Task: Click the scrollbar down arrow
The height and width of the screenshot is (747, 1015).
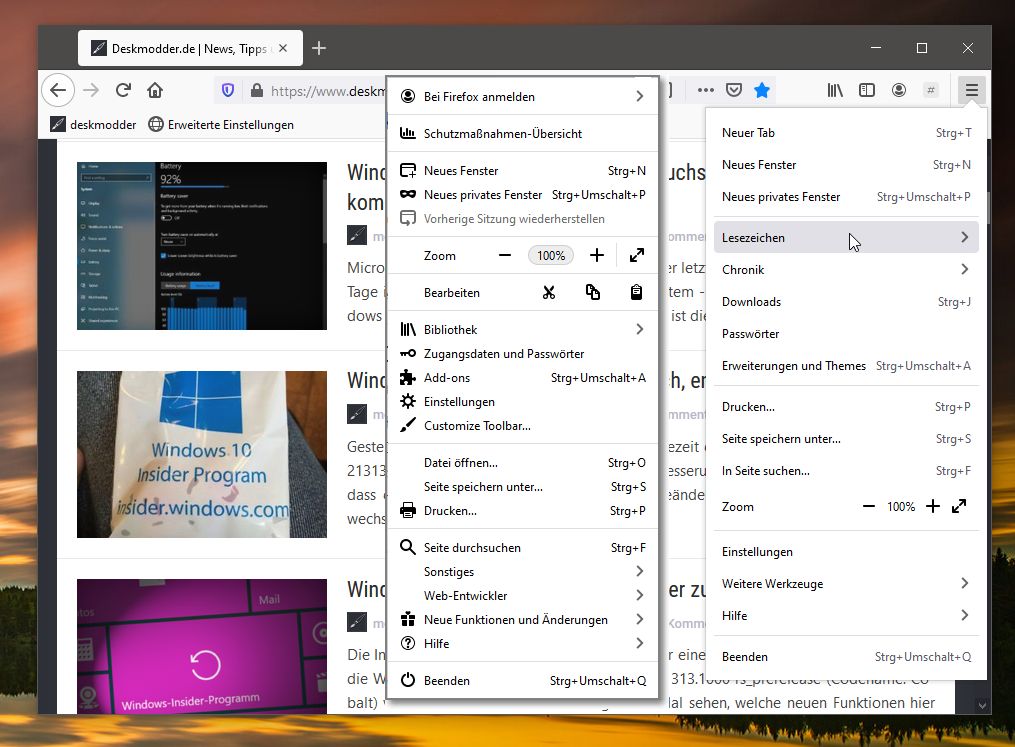Action: 982,706
